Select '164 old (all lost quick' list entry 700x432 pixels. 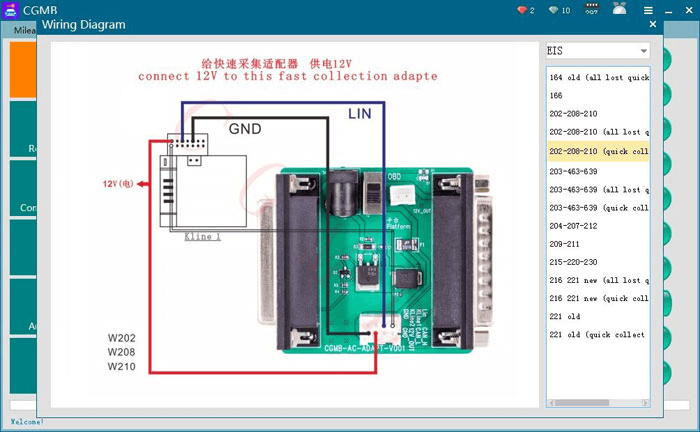pos(598,77)
